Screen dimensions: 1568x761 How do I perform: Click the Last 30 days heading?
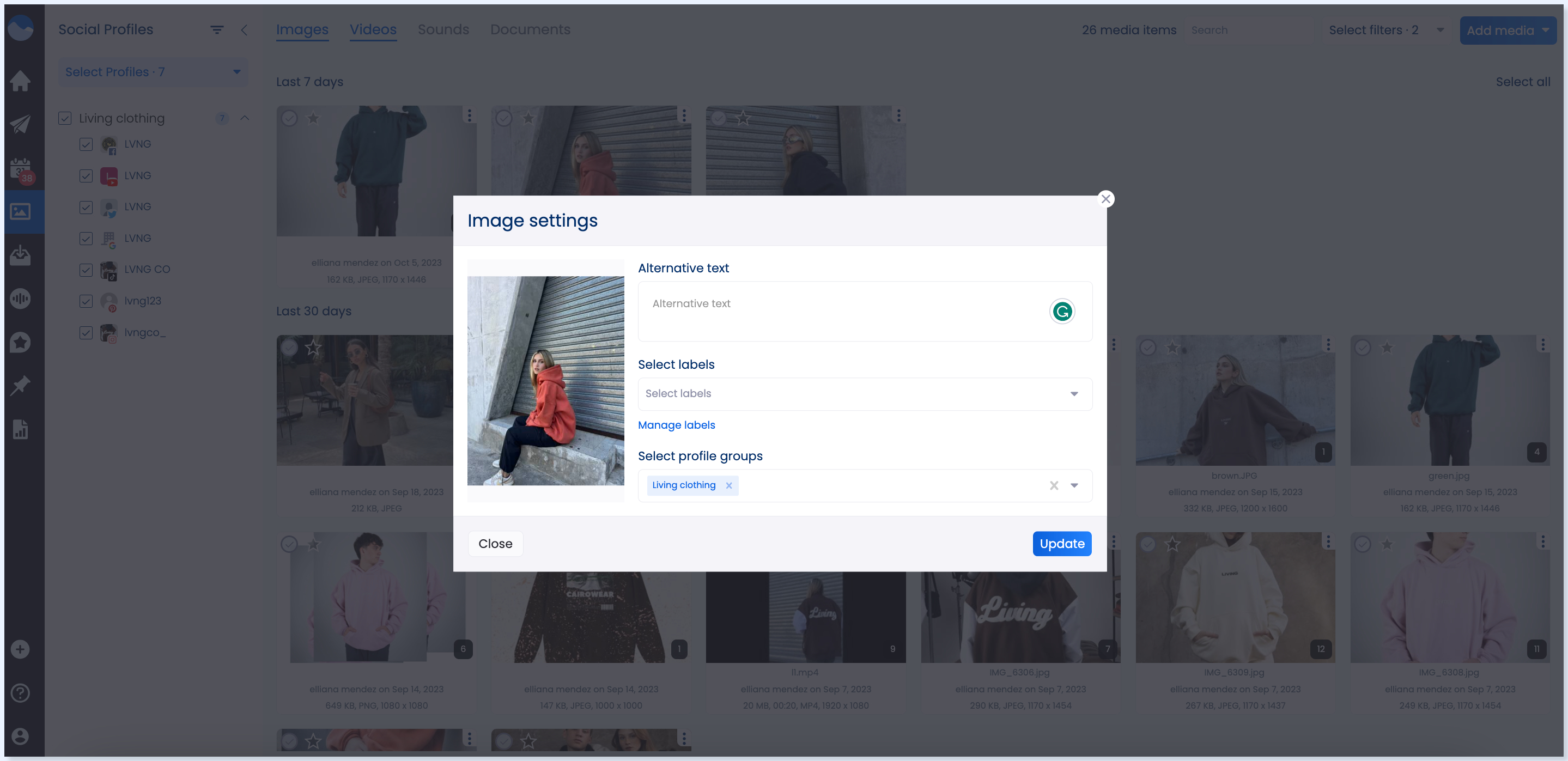click(313, 311)
